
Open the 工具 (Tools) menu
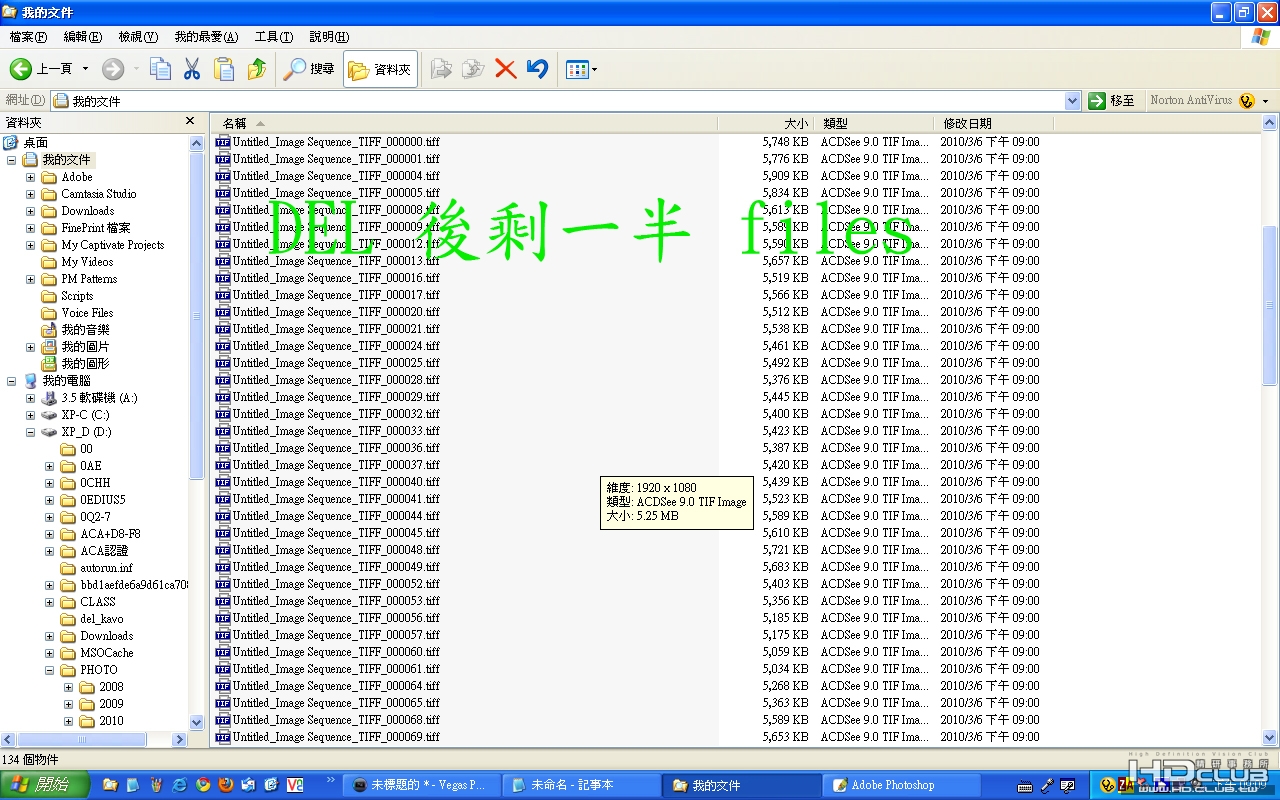tap(274, 37)
